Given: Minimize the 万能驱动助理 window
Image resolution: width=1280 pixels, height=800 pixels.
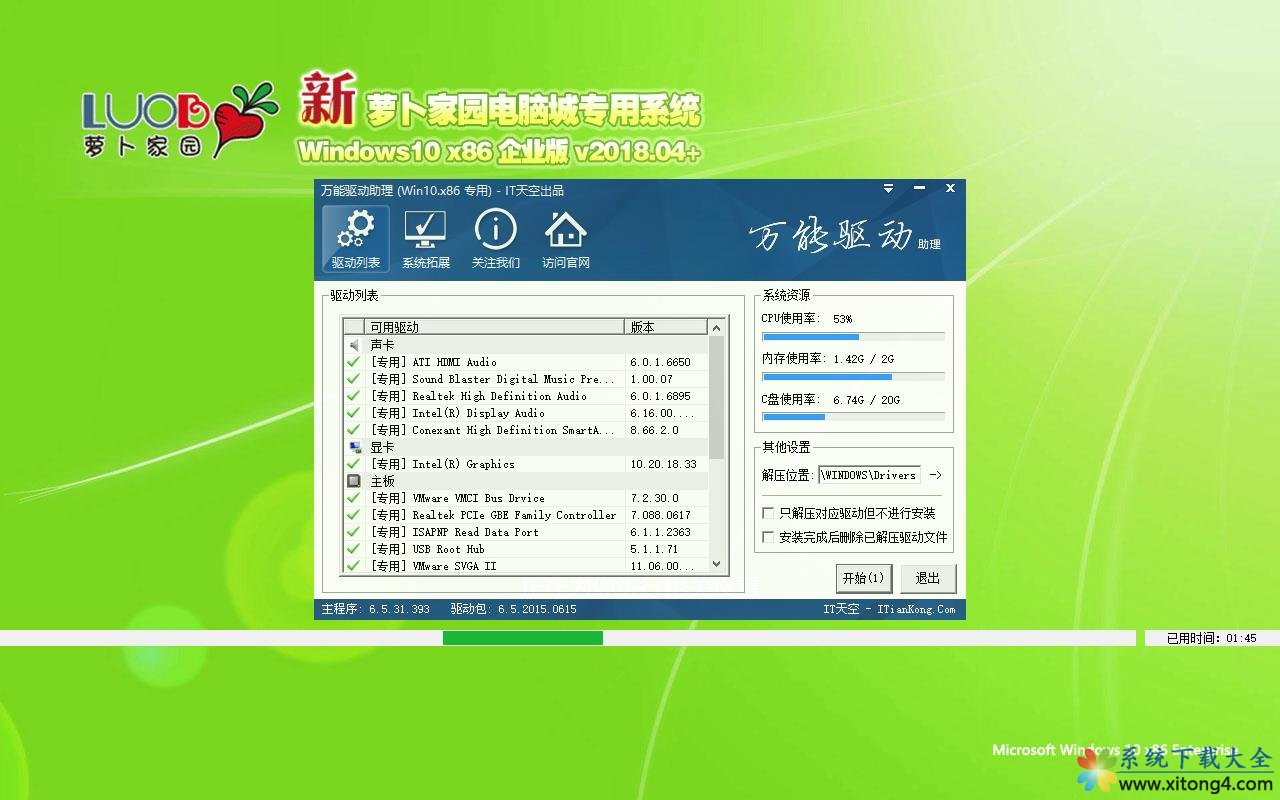Looking at the screenshot, I should coord(919,188).
